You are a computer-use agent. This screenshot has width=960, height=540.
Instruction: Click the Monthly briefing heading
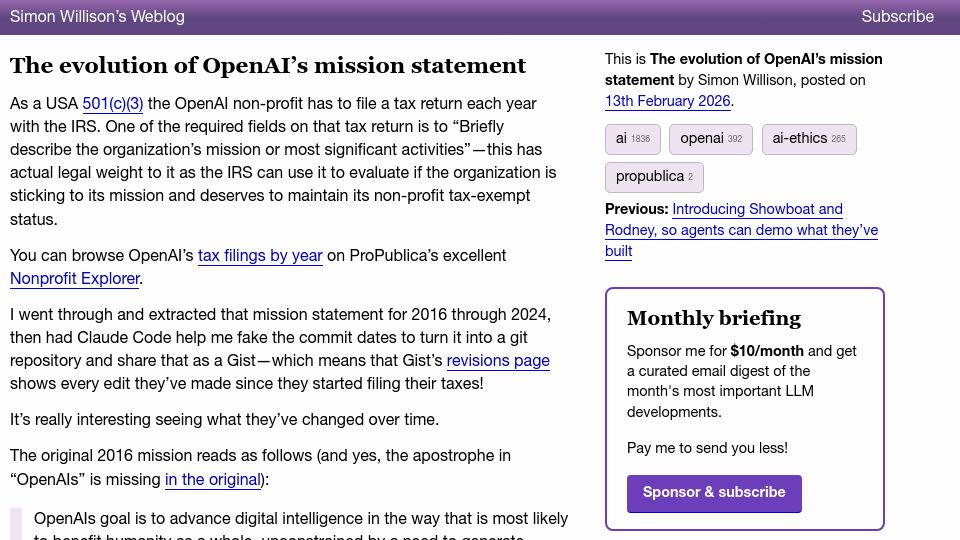(714, 318)
